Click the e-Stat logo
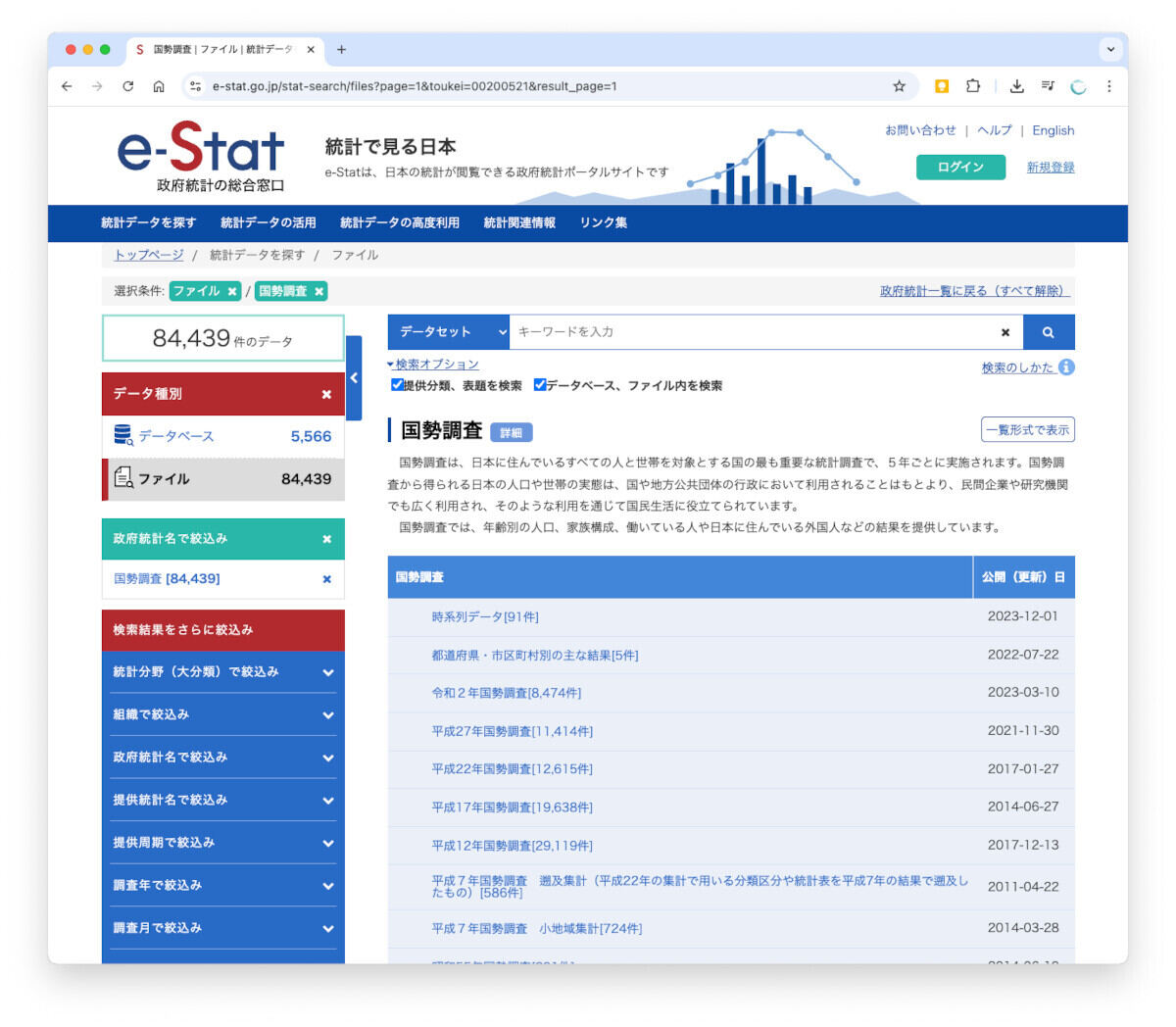This screenshot has width=1176, height=1027. coord(201,156)
